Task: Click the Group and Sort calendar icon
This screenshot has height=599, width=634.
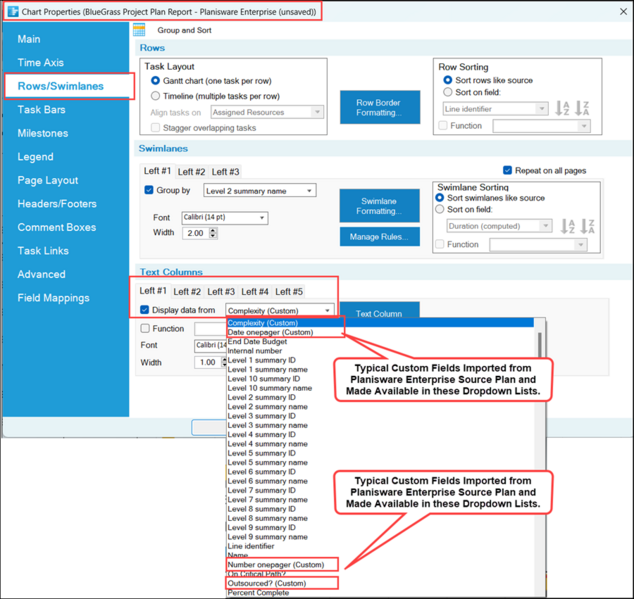Action: pos(139,30)
